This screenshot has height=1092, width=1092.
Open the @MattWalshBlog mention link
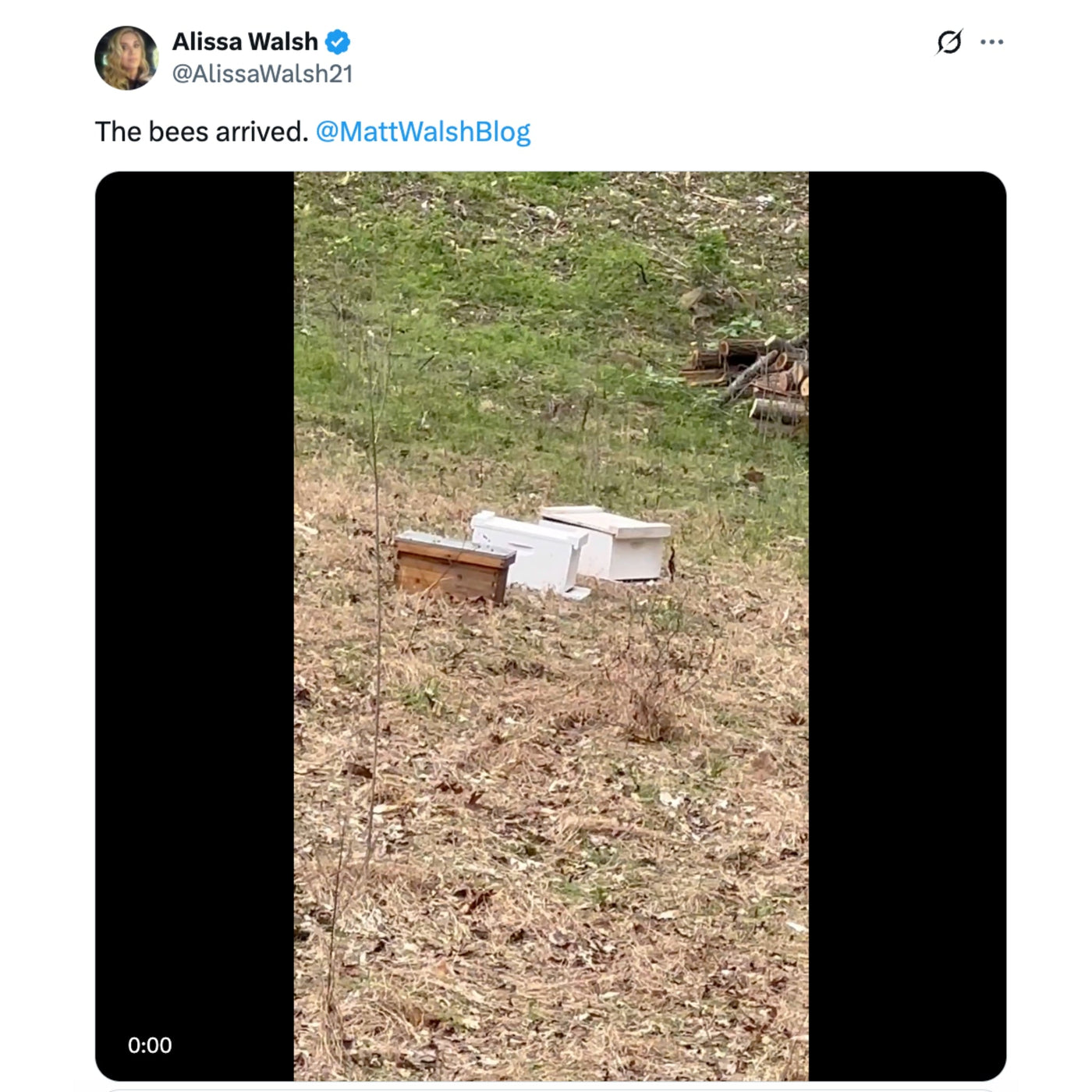423,131
